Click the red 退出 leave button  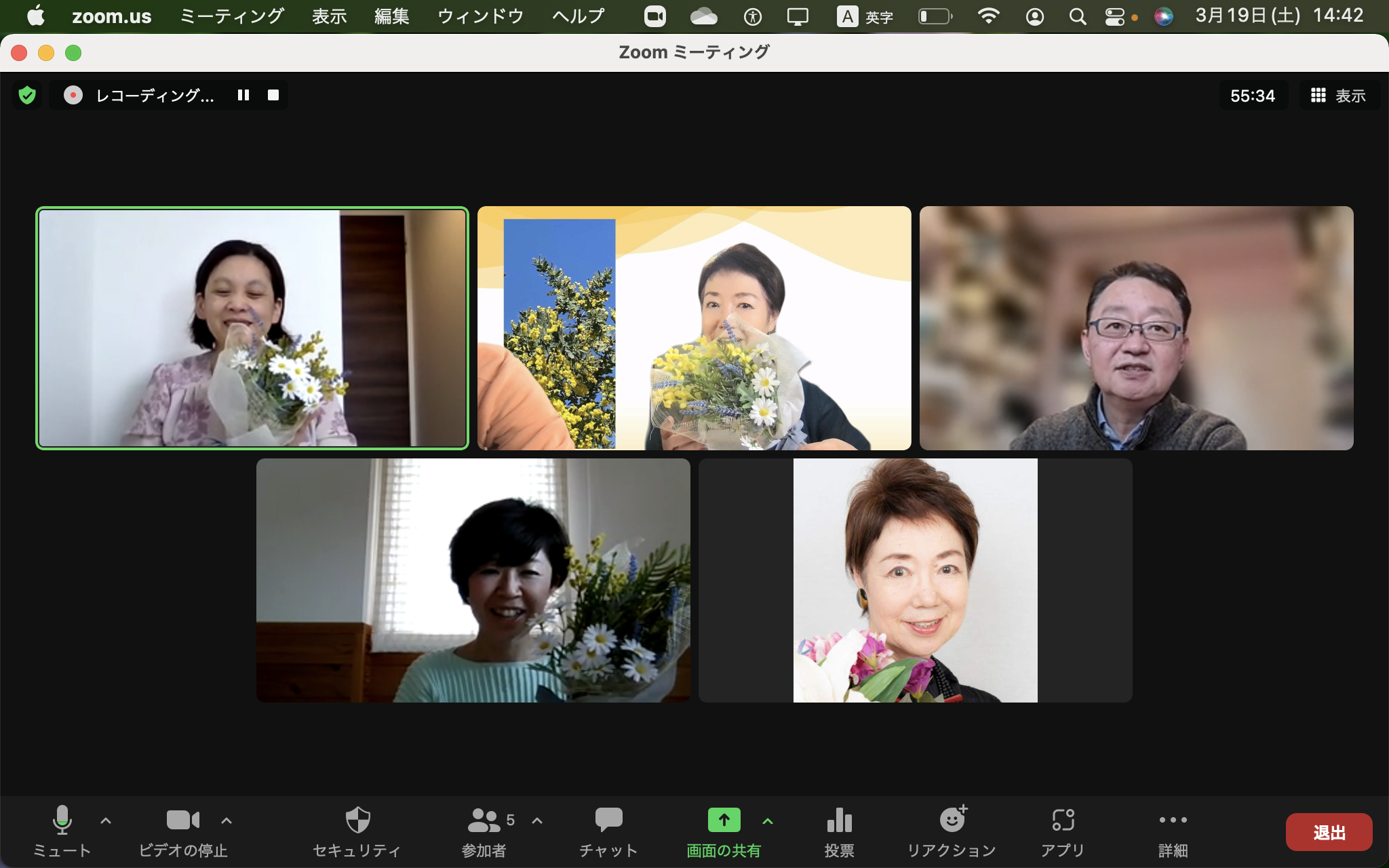point(1329,832)
